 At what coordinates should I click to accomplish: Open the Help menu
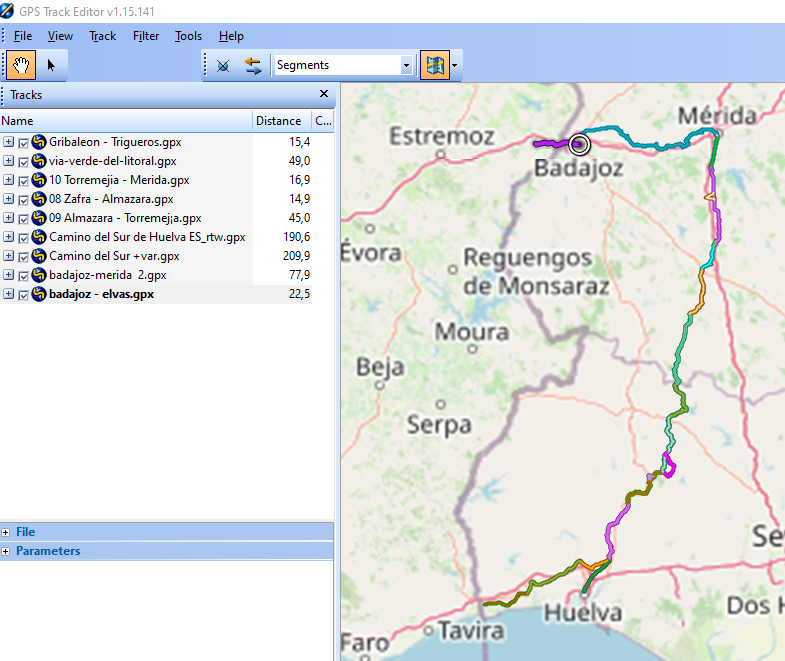click(231, 36)
